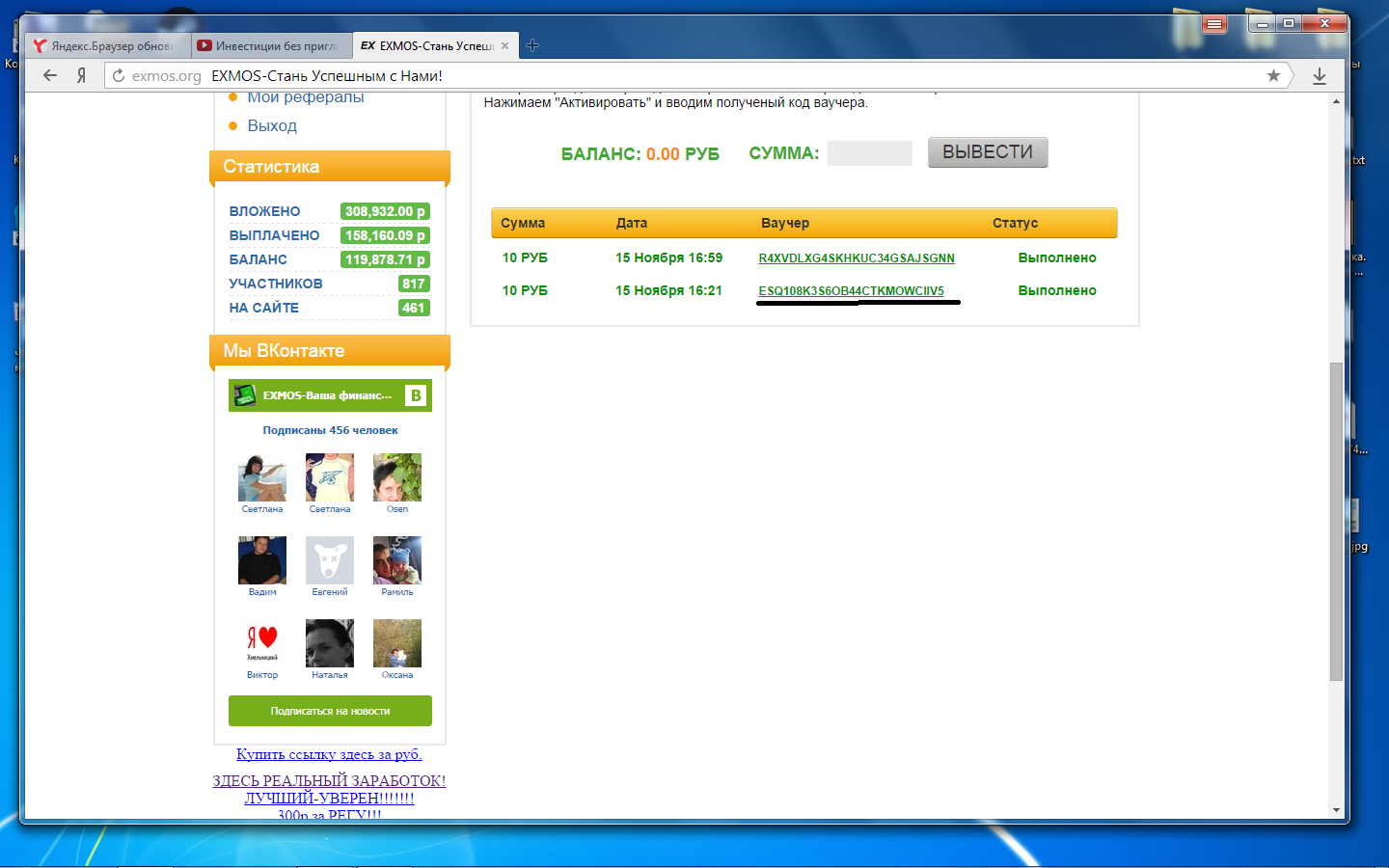
Task: Reload the page with refresh icon
Action: pyautogui.click(x=119, y=75)
